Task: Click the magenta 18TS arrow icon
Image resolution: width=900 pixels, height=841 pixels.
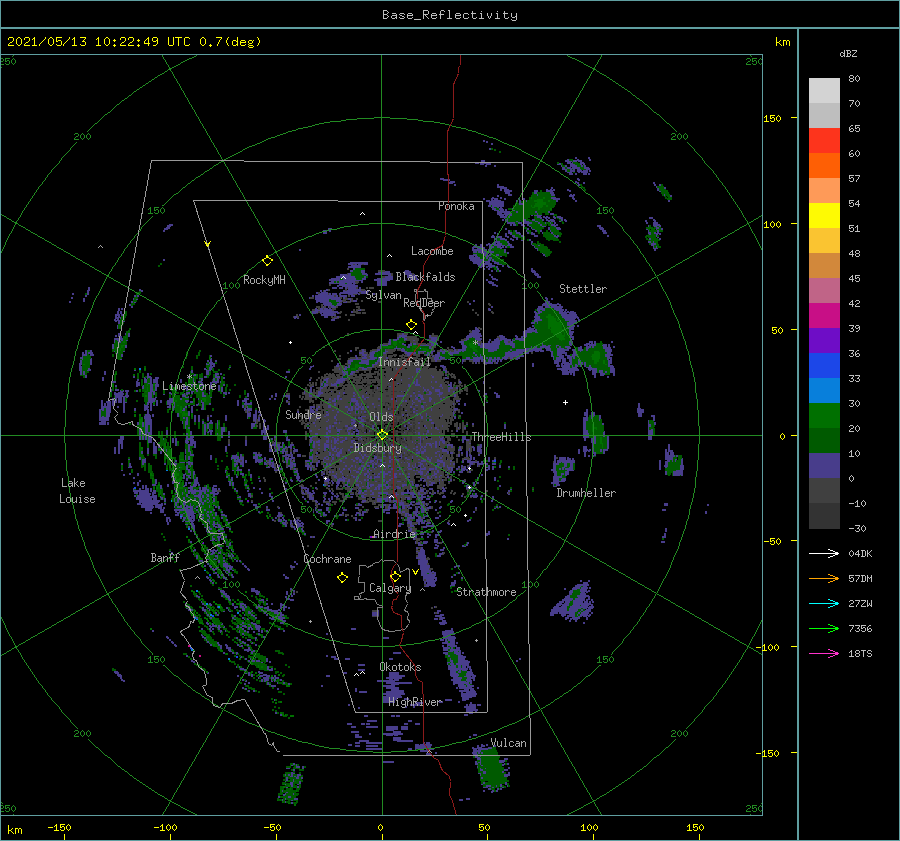Action: tap(824, 653)
